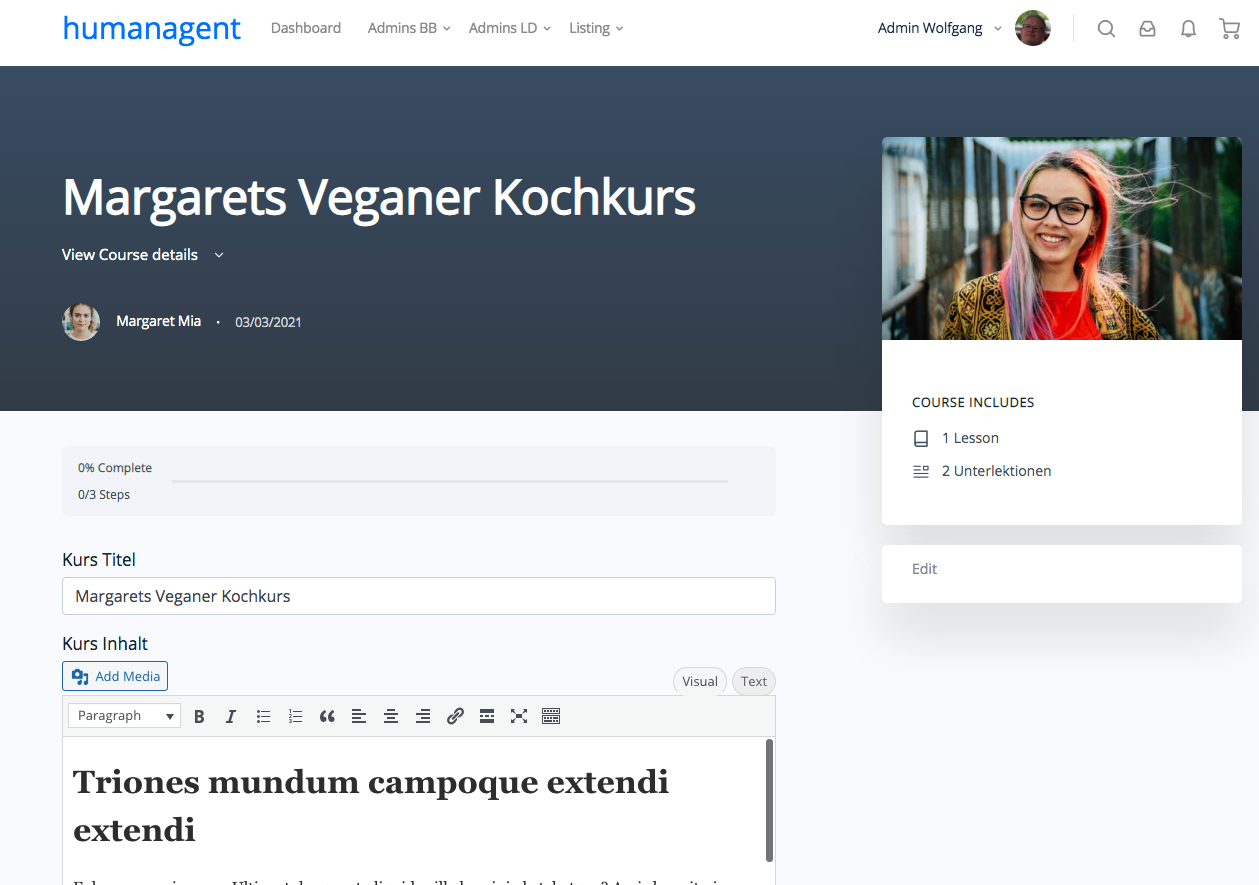Viewport: 1259px width, 885px height.
Task: Open the Paragraph format dropdown
Action: tap(124, 716)
